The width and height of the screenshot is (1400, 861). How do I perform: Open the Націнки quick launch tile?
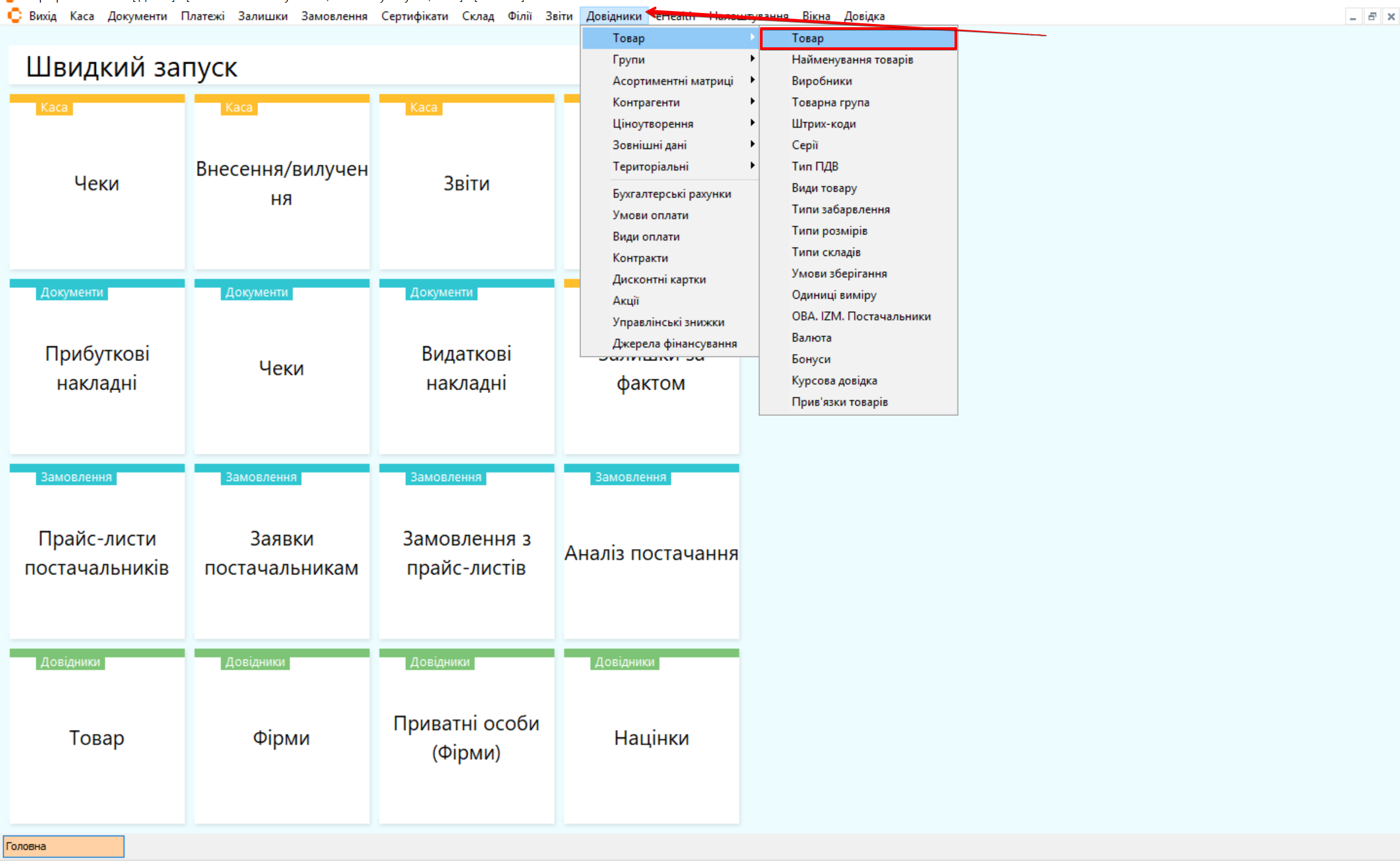click(x=651, y=738)
